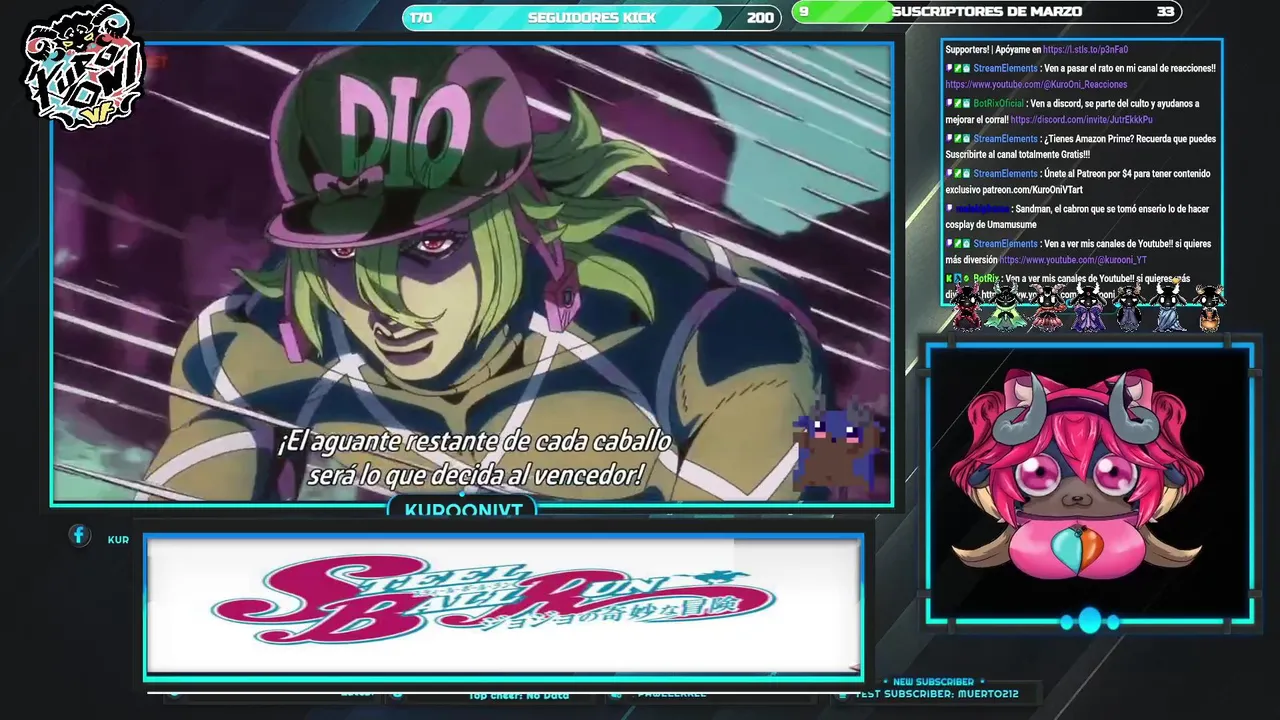1280x720 pixels.
Task: Click the pixel sprite in the light blue dress
Action: tap(1169, 307)
